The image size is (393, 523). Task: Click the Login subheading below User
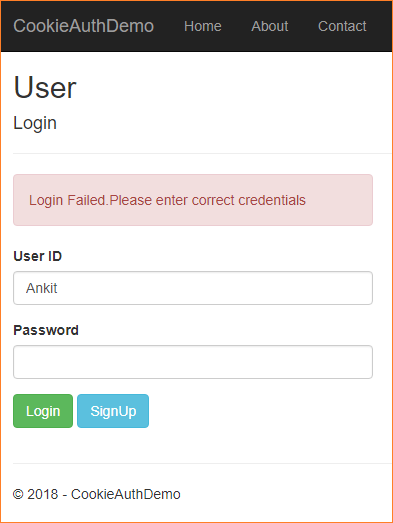point(35,123)
